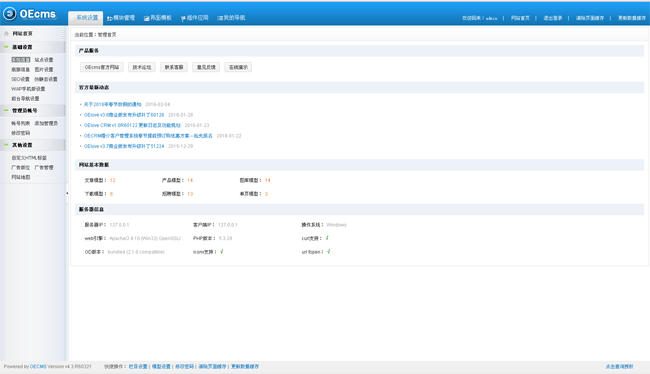650x374 pixels.
Task: Select the highlighted 系统设置 sidebar item
Action: coord(21,60)
